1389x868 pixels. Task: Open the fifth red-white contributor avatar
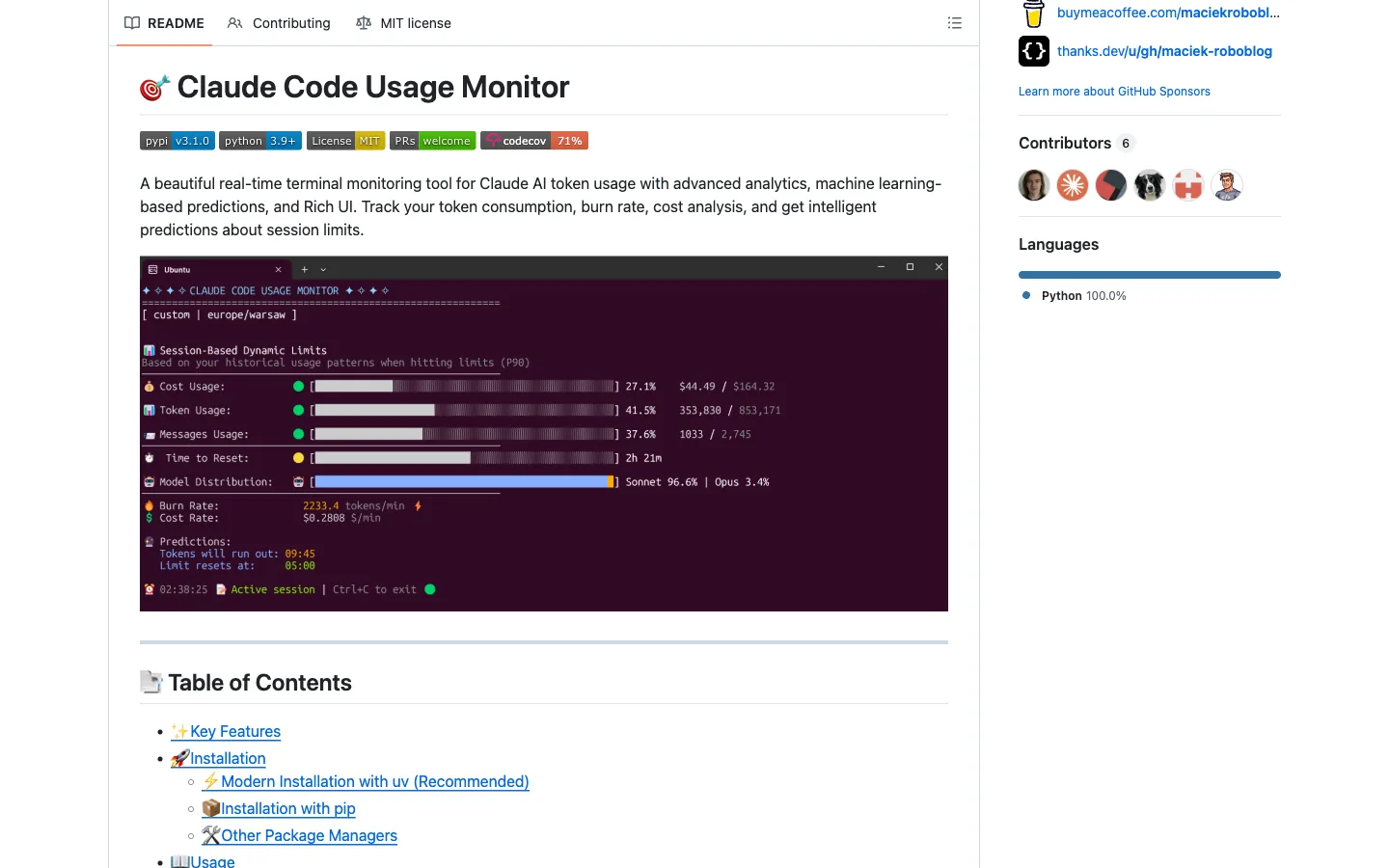click(x=1188, y=185)
